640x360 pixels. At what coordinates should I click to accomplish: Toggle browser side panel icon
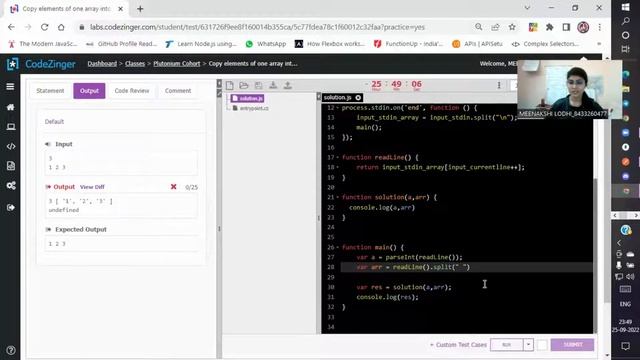click(566, 27)
